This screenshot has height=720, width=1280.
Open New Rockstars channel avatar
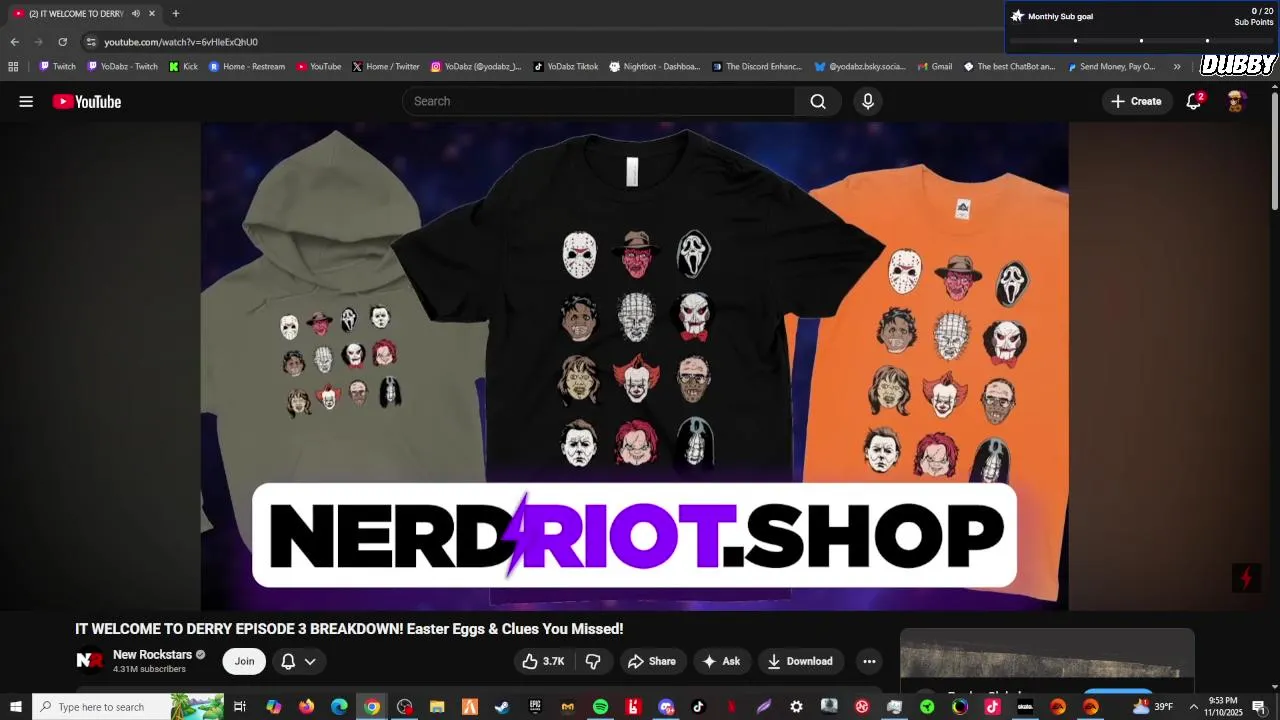point(90,661)
